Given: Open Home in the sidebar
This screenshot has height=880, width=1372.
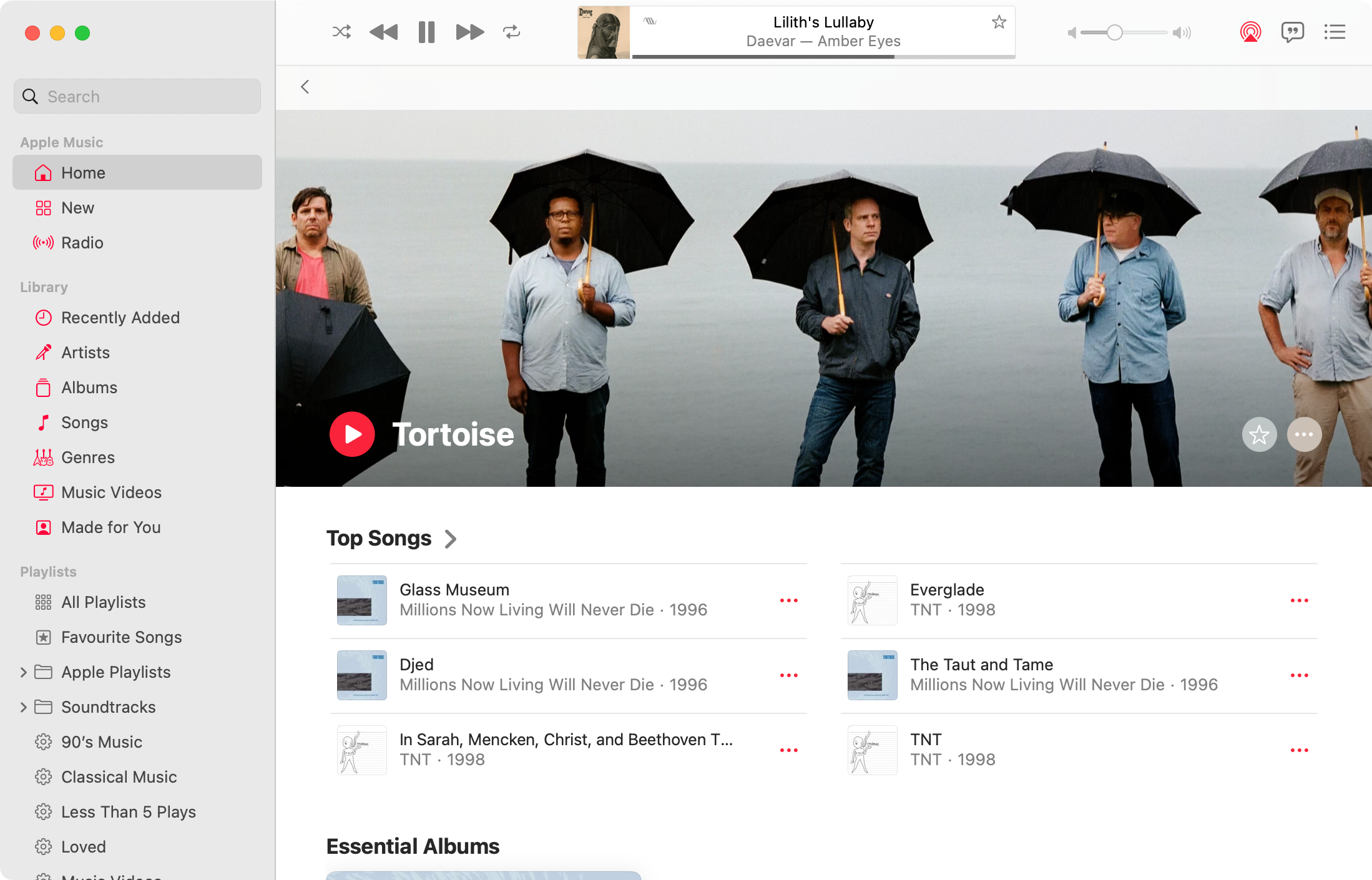Looking at the screenshot, I should (x=137, y=172).
